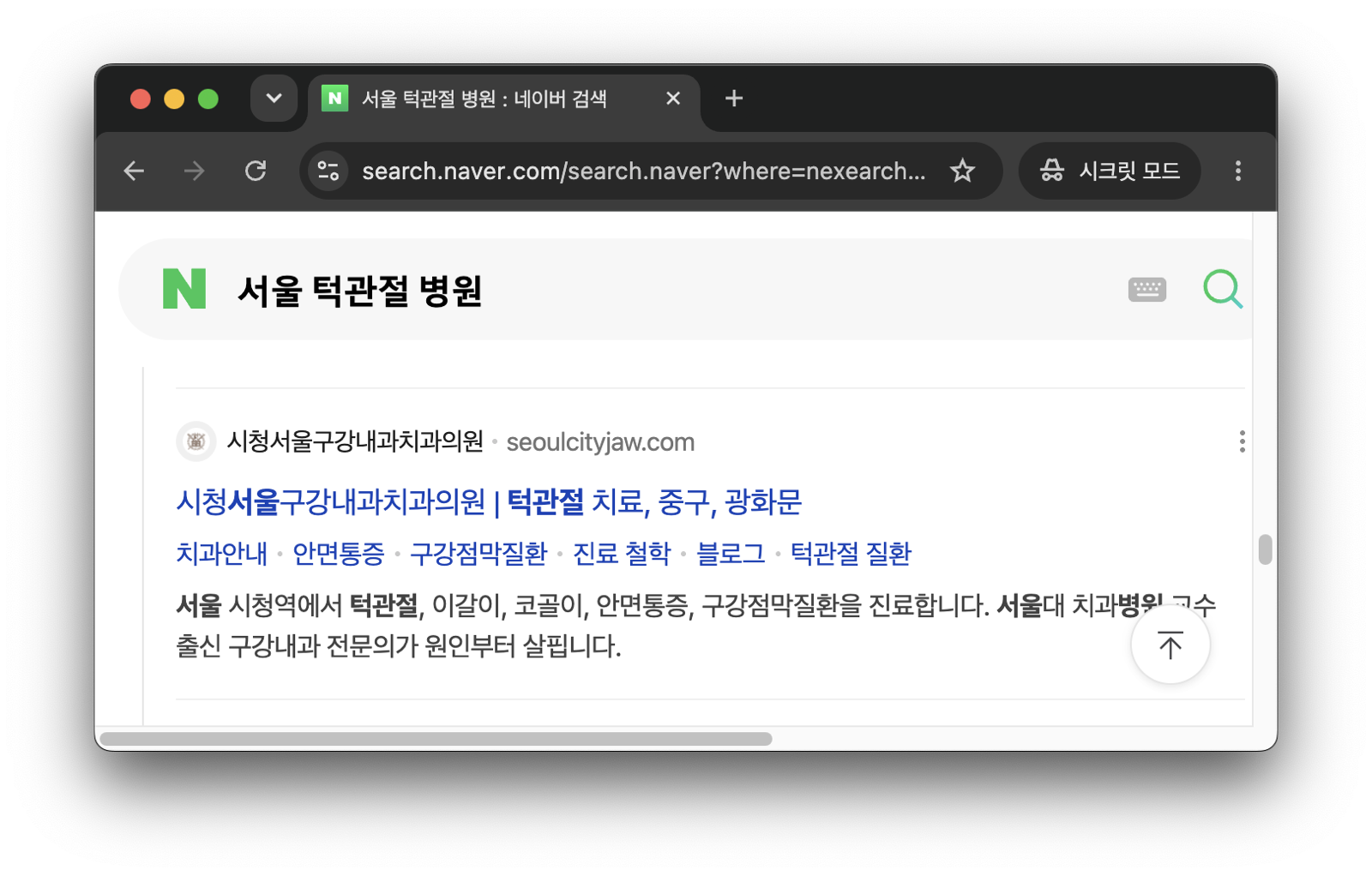Click the vertical scrollbar thumb

click(x=1265, y=549)
